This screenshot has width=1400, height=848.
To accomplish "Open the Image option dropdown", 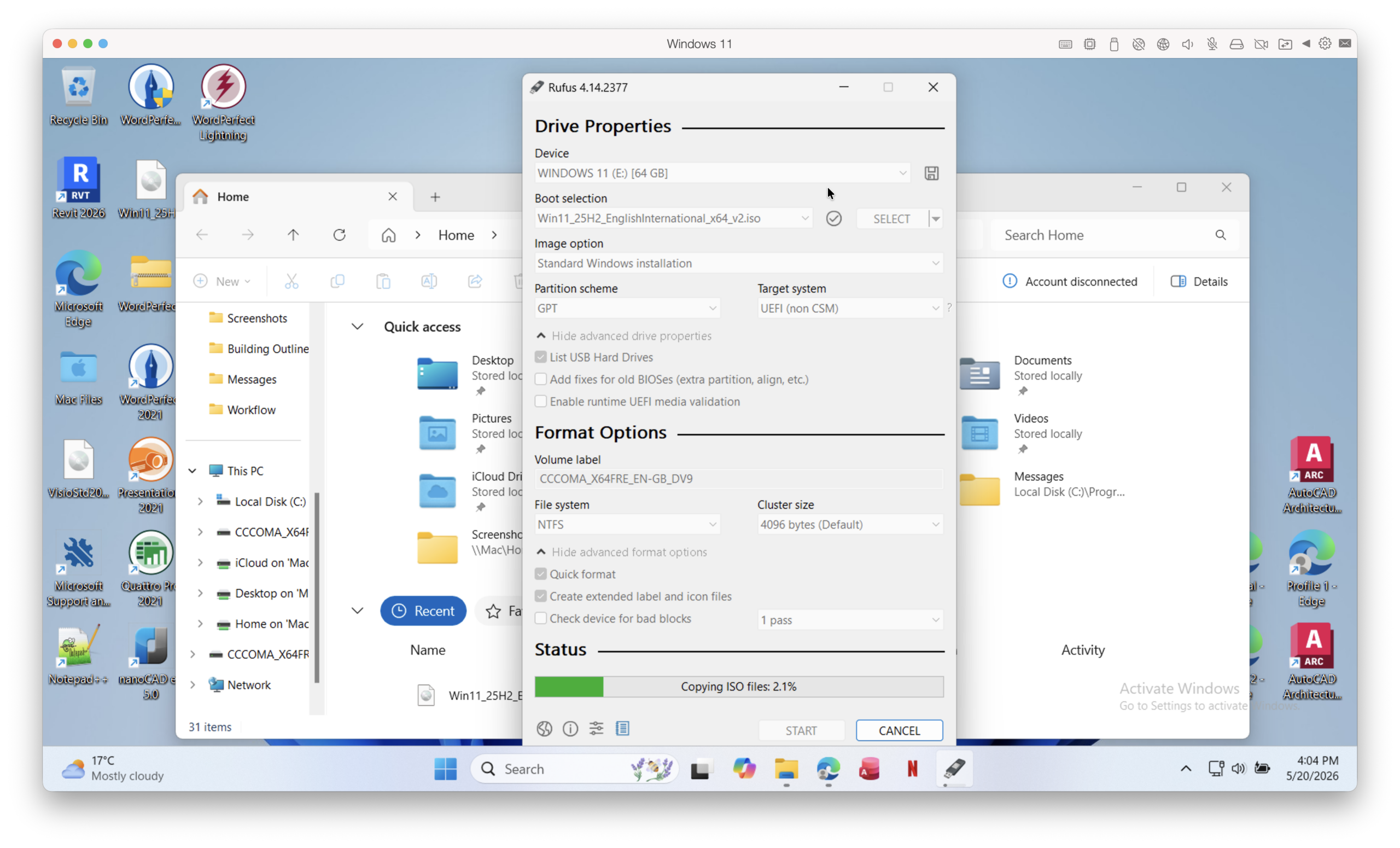I will [739, 263].
